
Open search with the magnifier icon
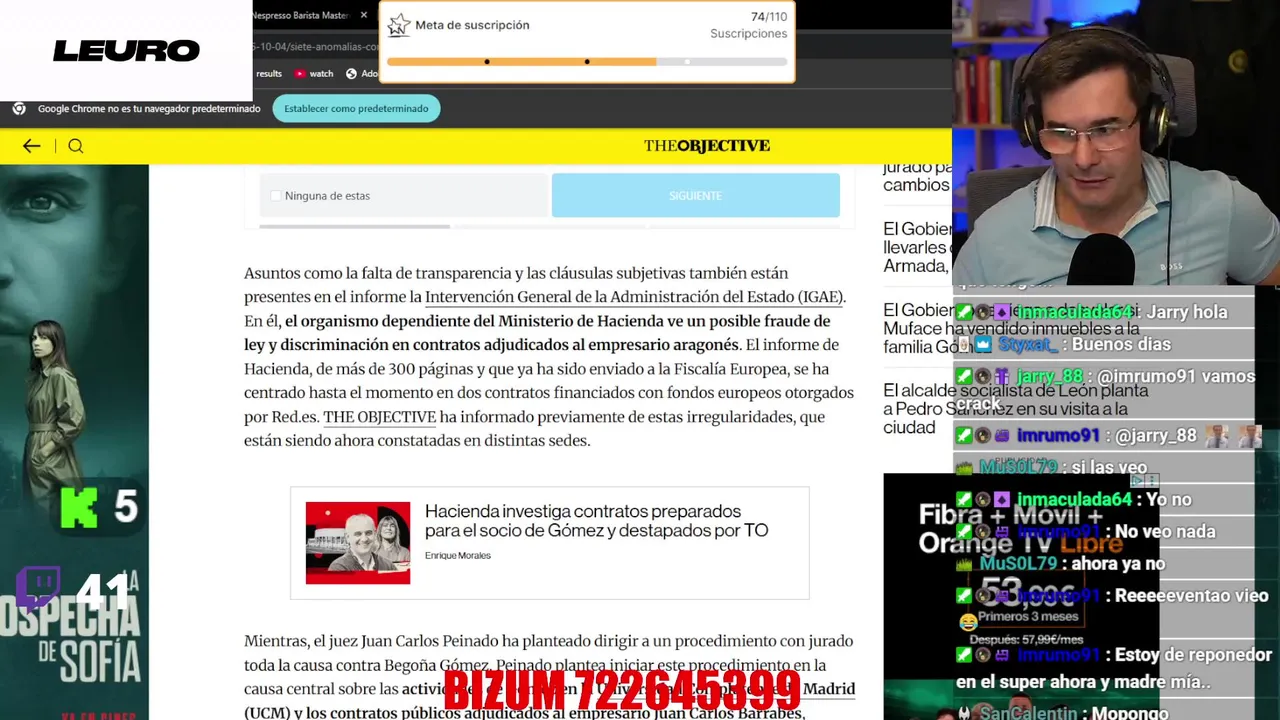[76, 146]
